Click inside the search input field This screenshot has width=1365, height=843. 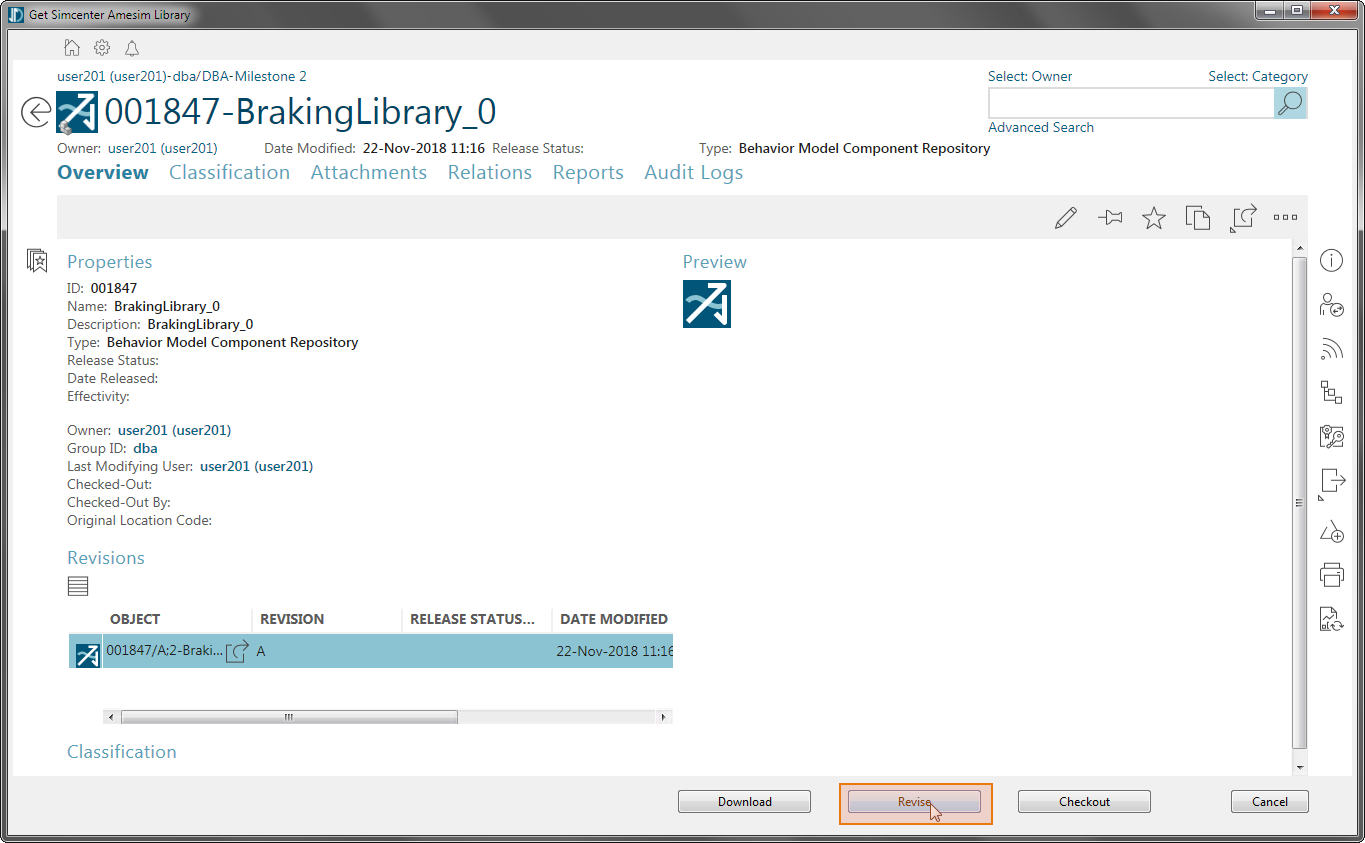tap(1131, 103)
